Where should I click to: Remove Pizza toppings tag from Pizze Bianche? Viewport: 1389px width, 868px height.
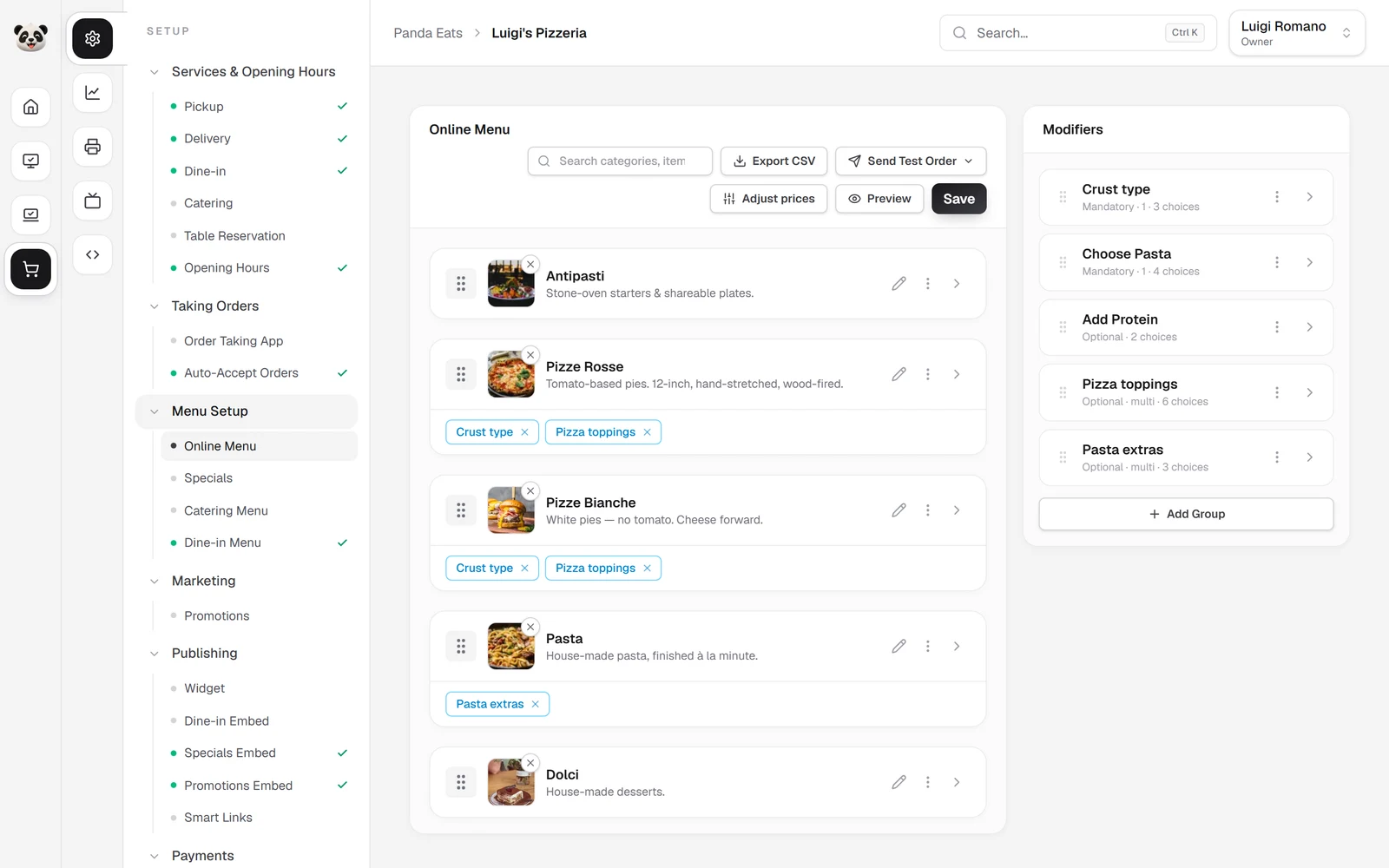647,569
